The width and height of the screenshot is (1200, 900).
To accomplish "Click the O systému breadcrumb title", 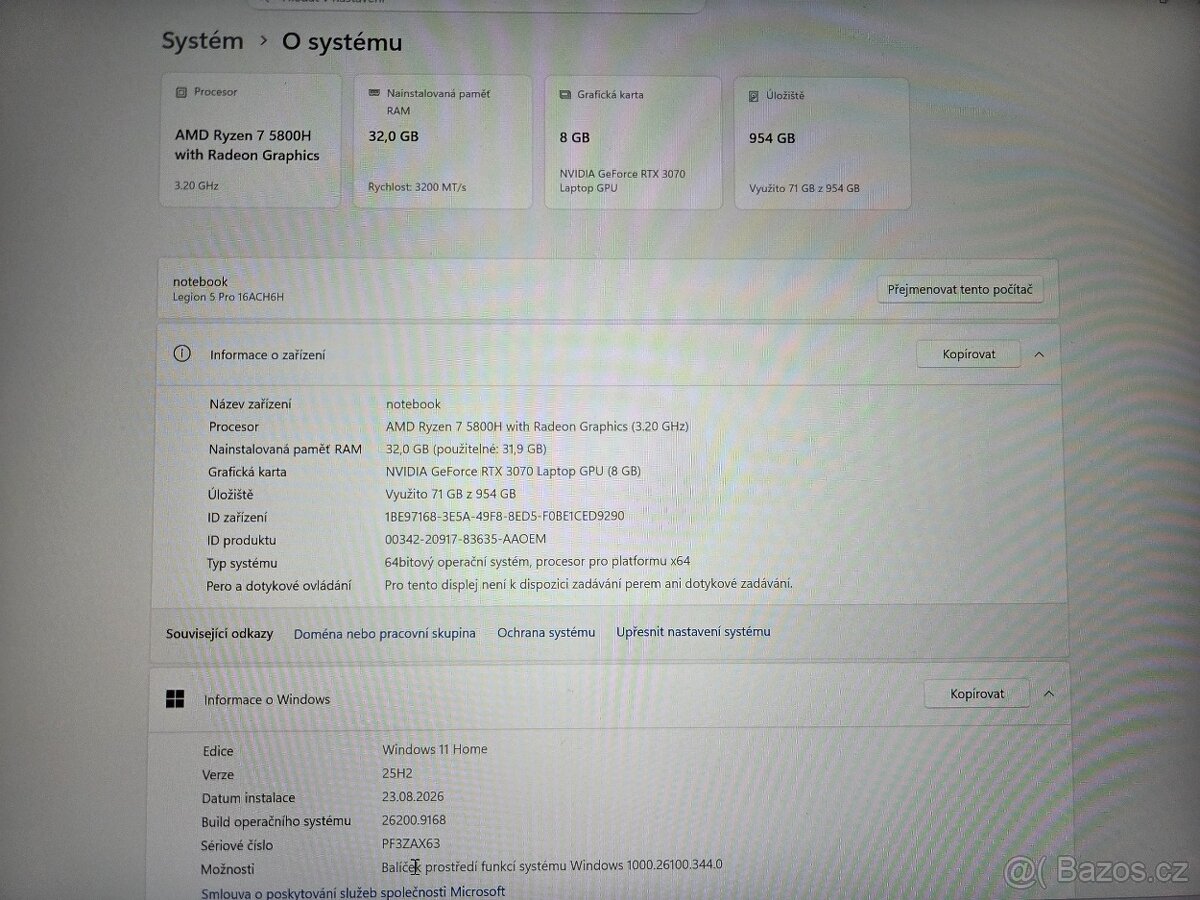I will coord(342,42).
